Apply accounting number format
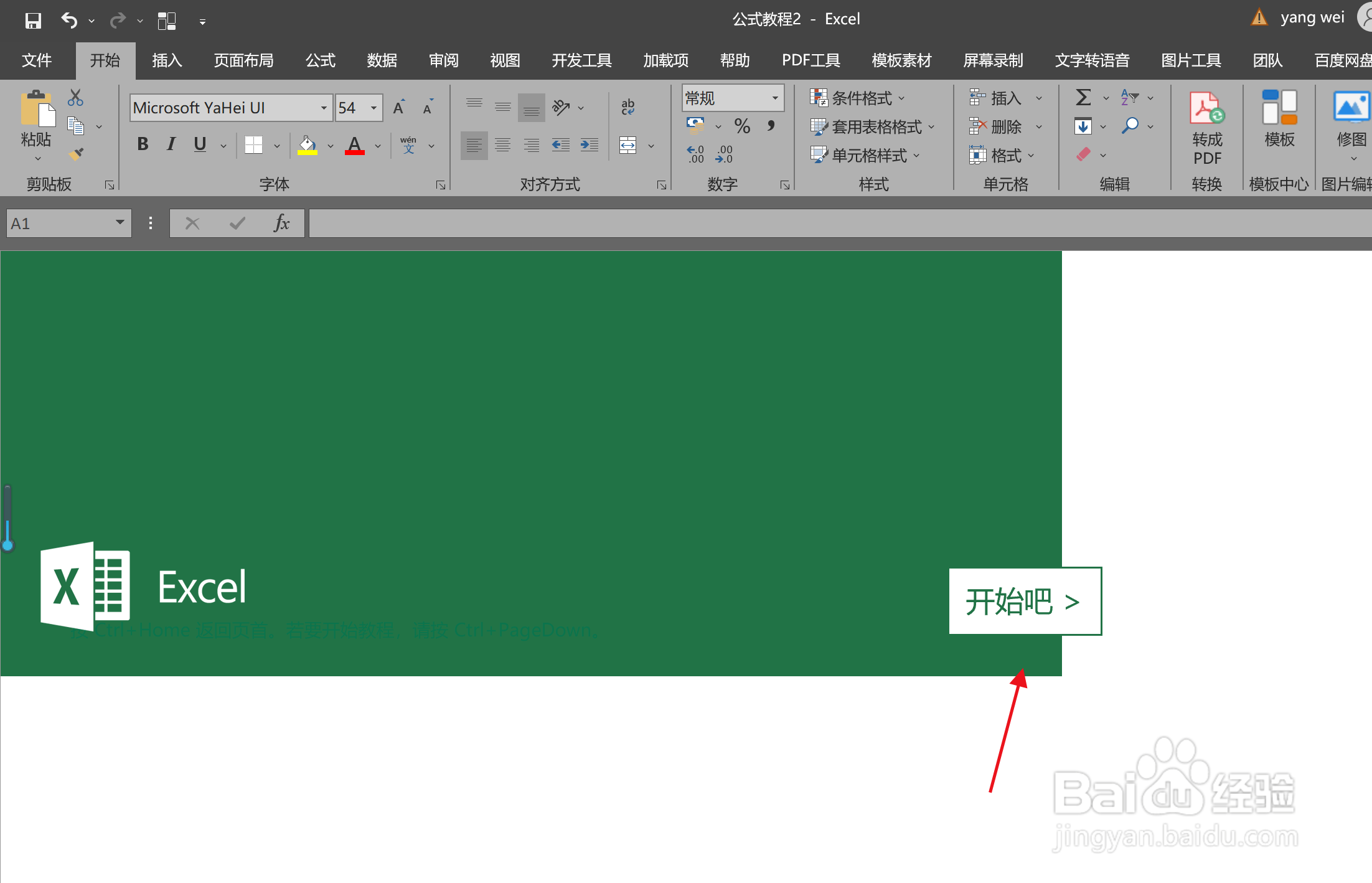The height and width of the screenshot is (883, 1372). tap(695, 126)
